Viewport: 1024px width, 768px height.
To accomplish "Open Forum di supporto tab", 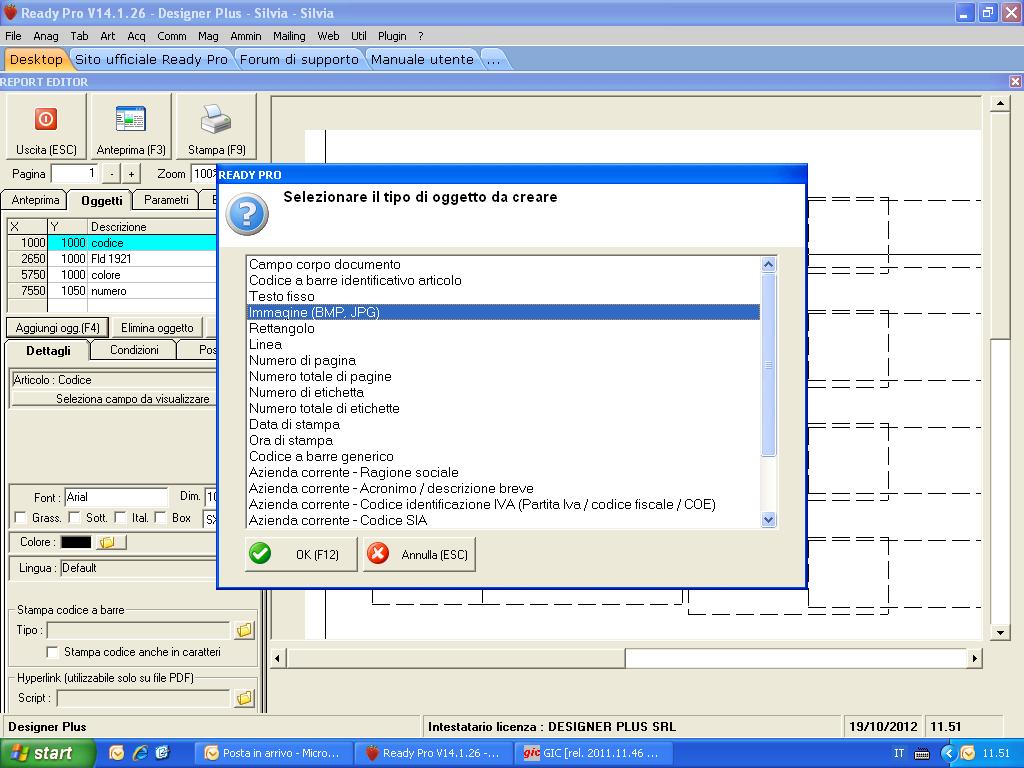I will coord(299,59).
